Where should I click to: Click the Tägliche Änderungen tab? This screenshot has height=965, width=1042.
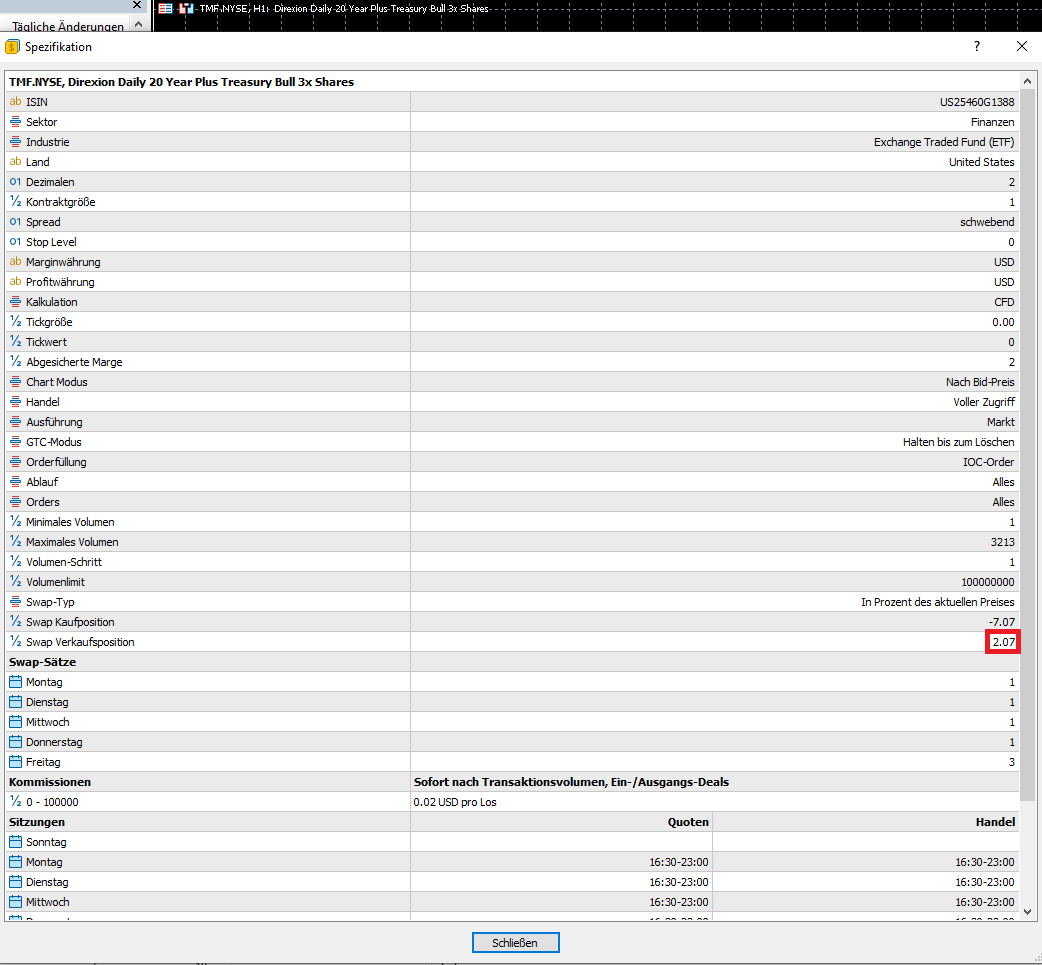68,26
